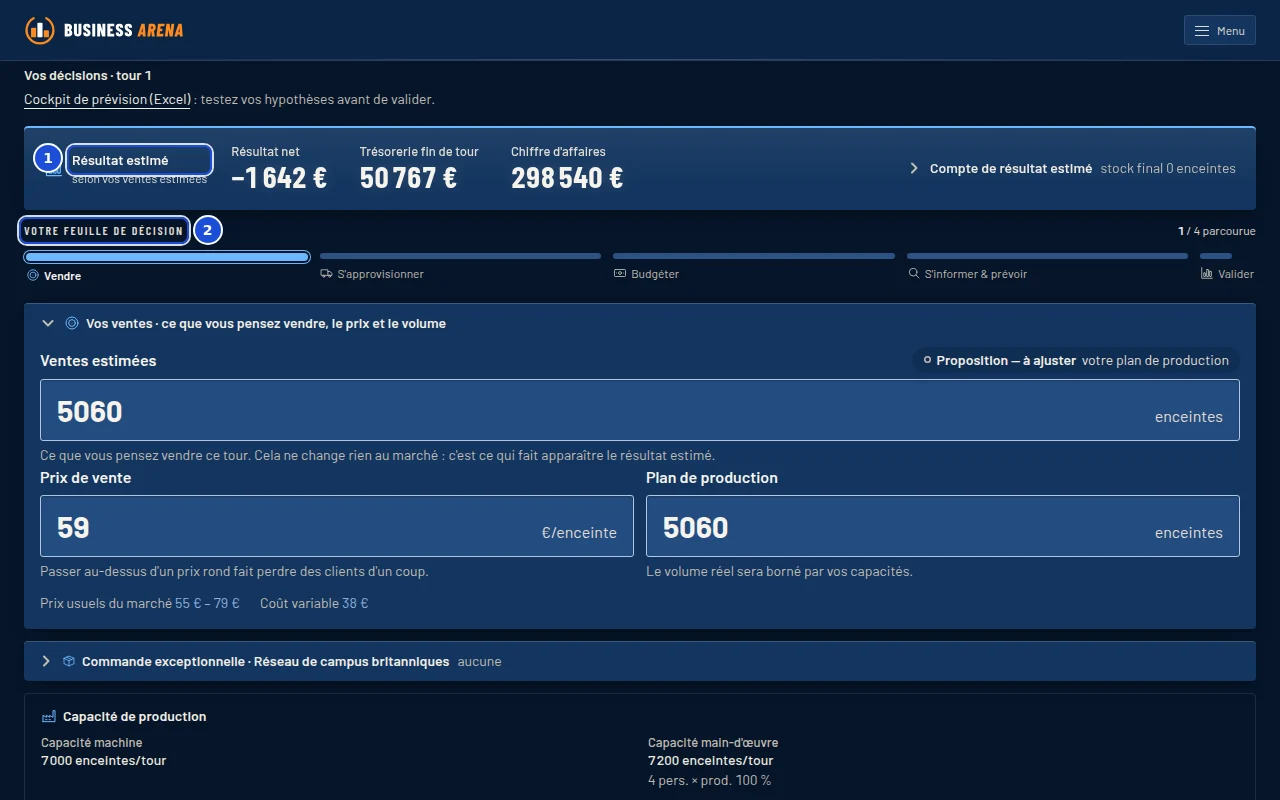This screenshot has width=1280, height=800.
Task: Click the factory icon beside Capacité de production
Action: tap(48, 717)
